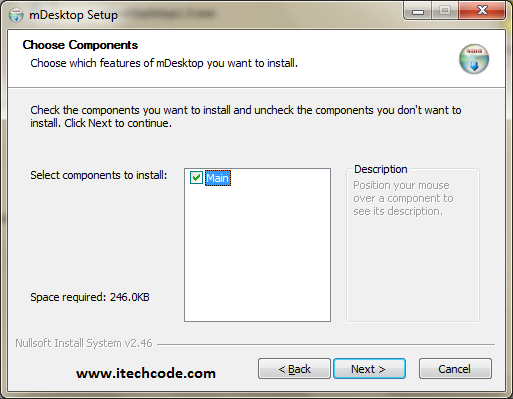The width and height of the screenshot is (513, 399).
Task: Uncheck the Main component checkbox
Action: 196,178
